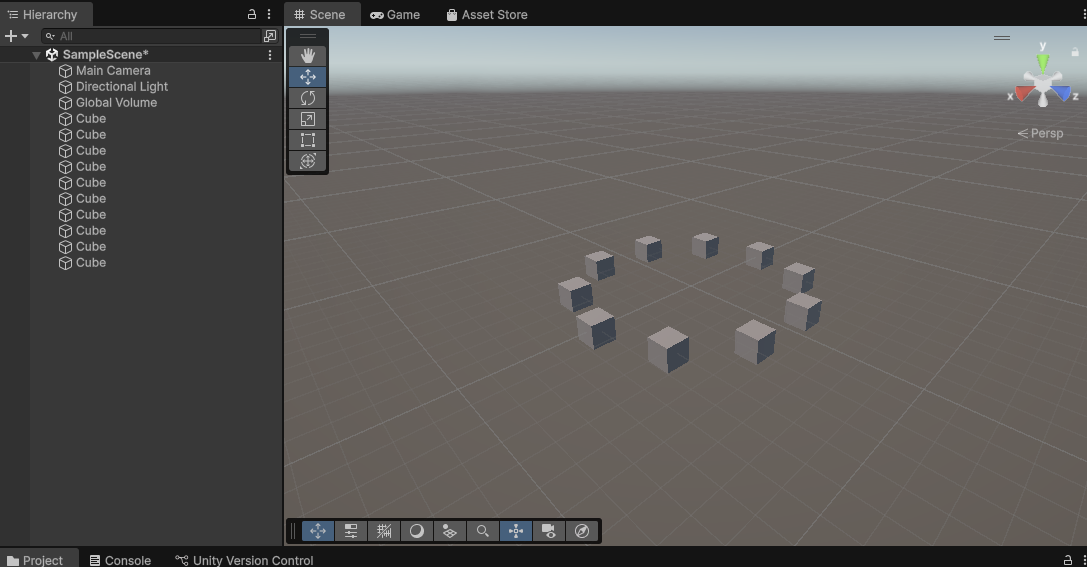Click the cube icon beside Main Camera
This screenshot has height=567, width=1087.
[x=65, y=71]
